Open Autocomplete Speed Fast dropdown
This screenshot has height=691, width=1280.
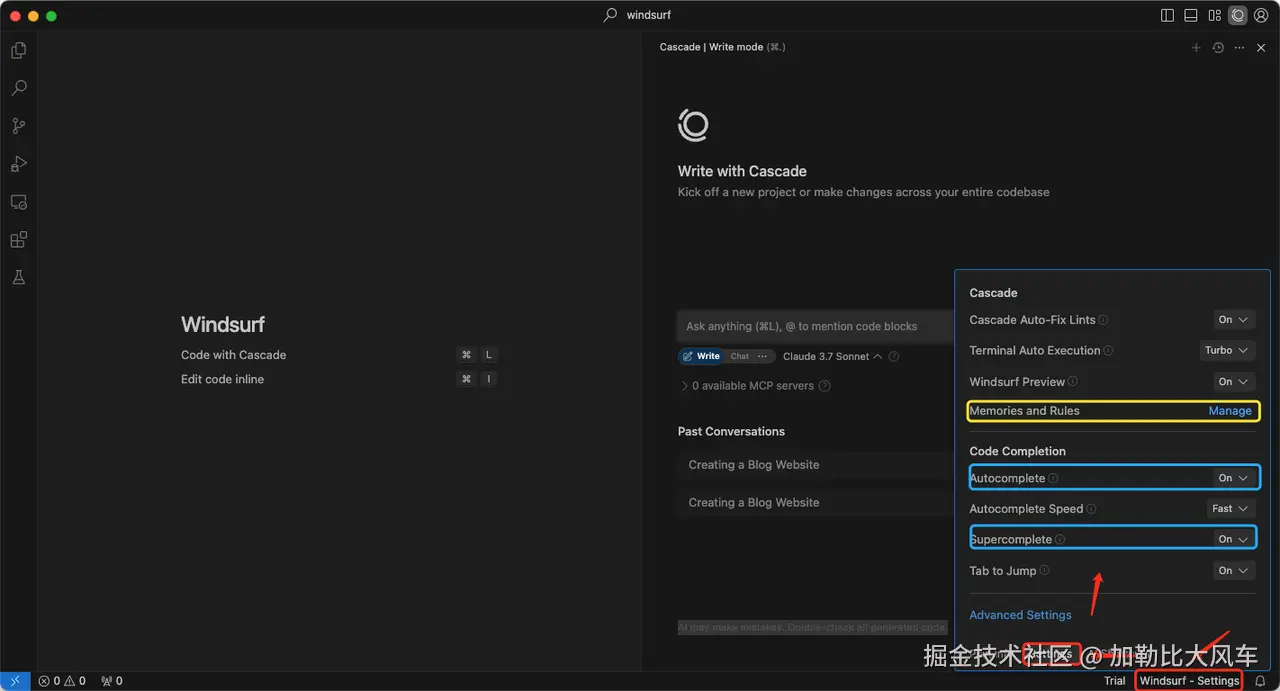1230,509
